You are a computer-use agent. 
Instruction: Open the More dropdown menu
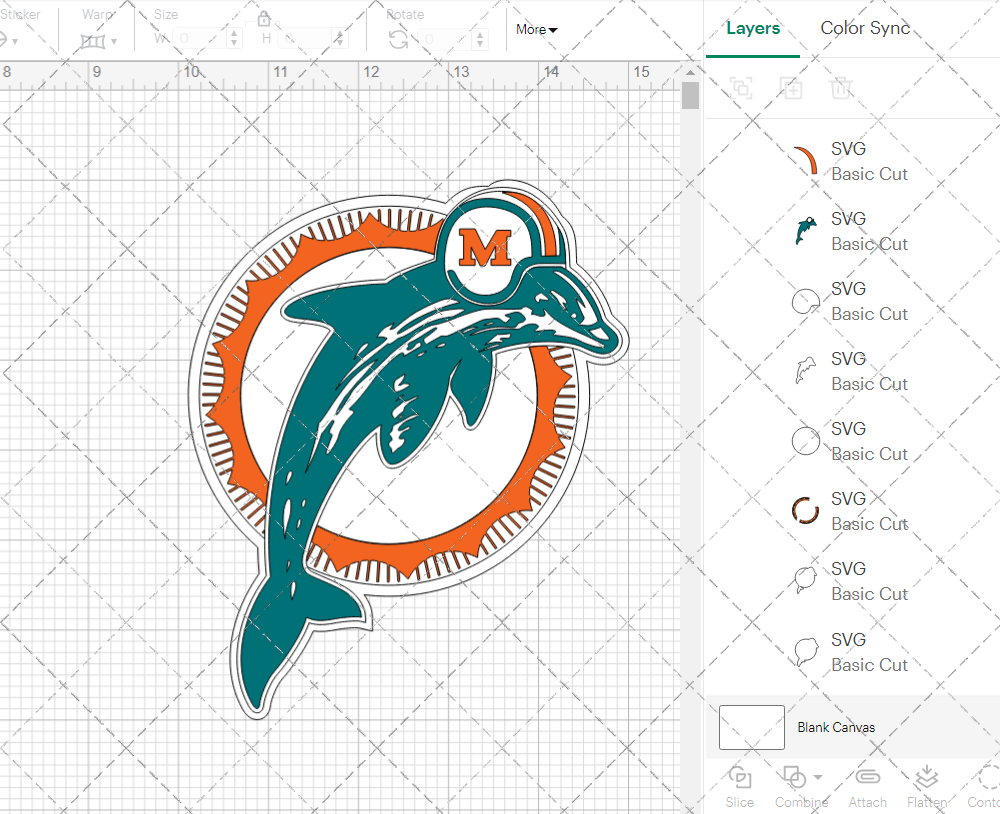537,30
